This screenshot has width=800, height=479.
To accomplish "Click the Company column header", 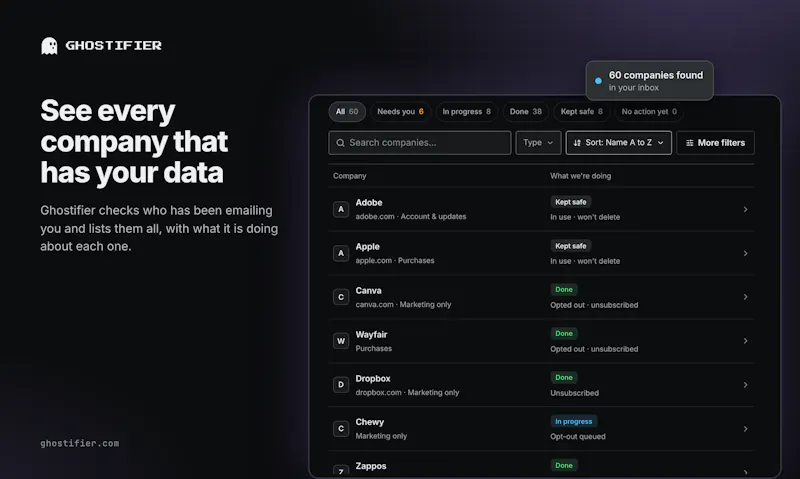I will [x=349, y=176].
